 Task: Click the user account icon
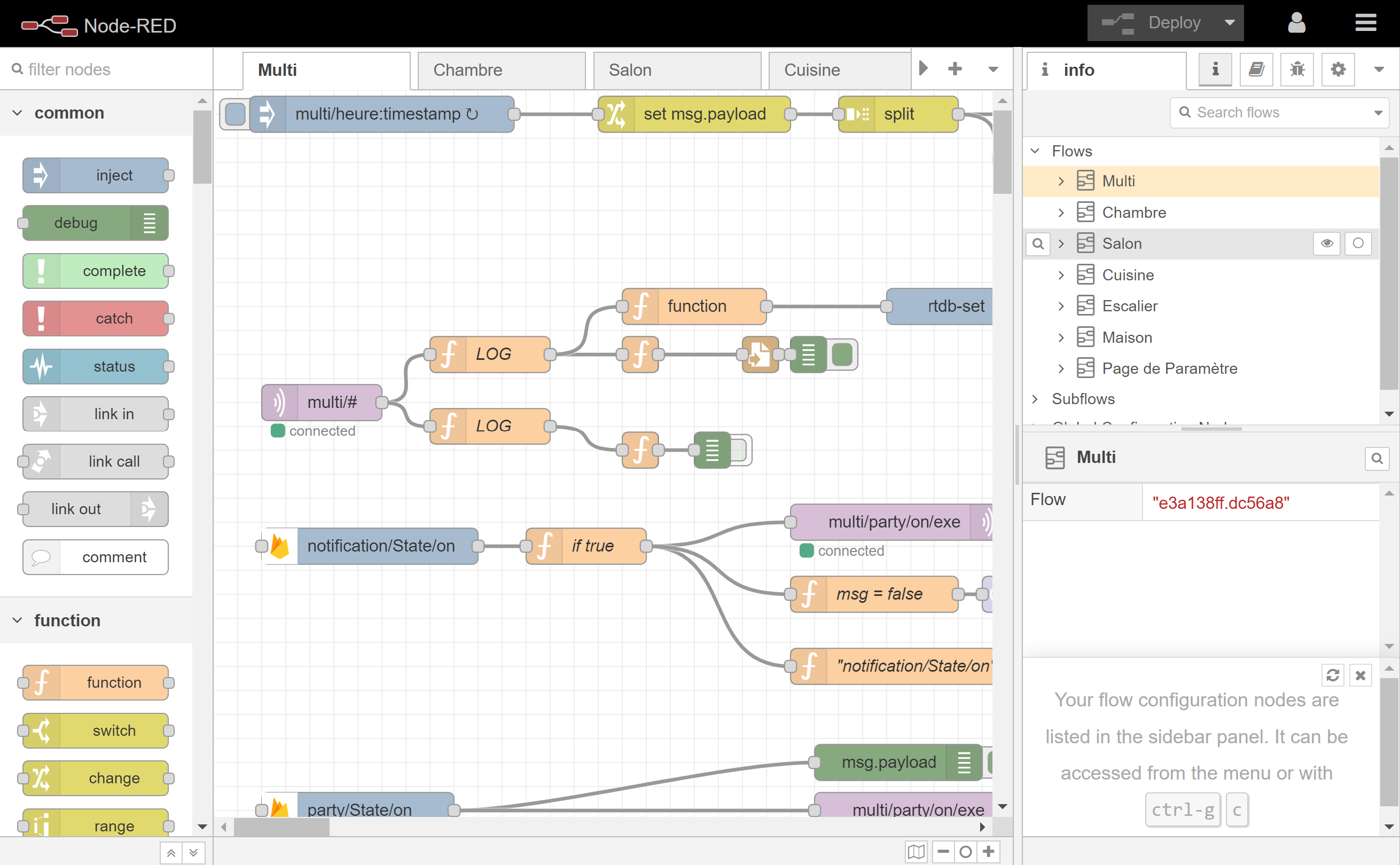tap(1296, 23)
